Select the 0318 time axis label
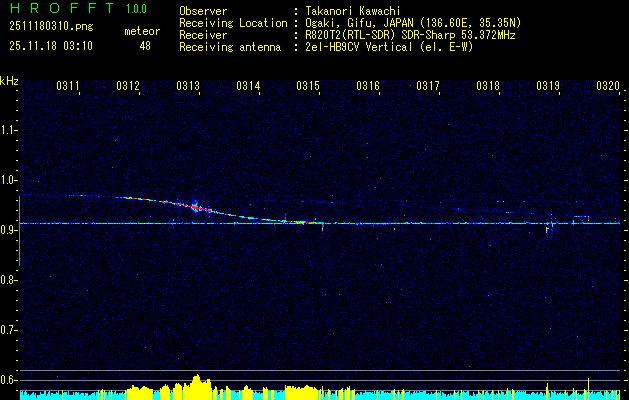 coord(488,86)
